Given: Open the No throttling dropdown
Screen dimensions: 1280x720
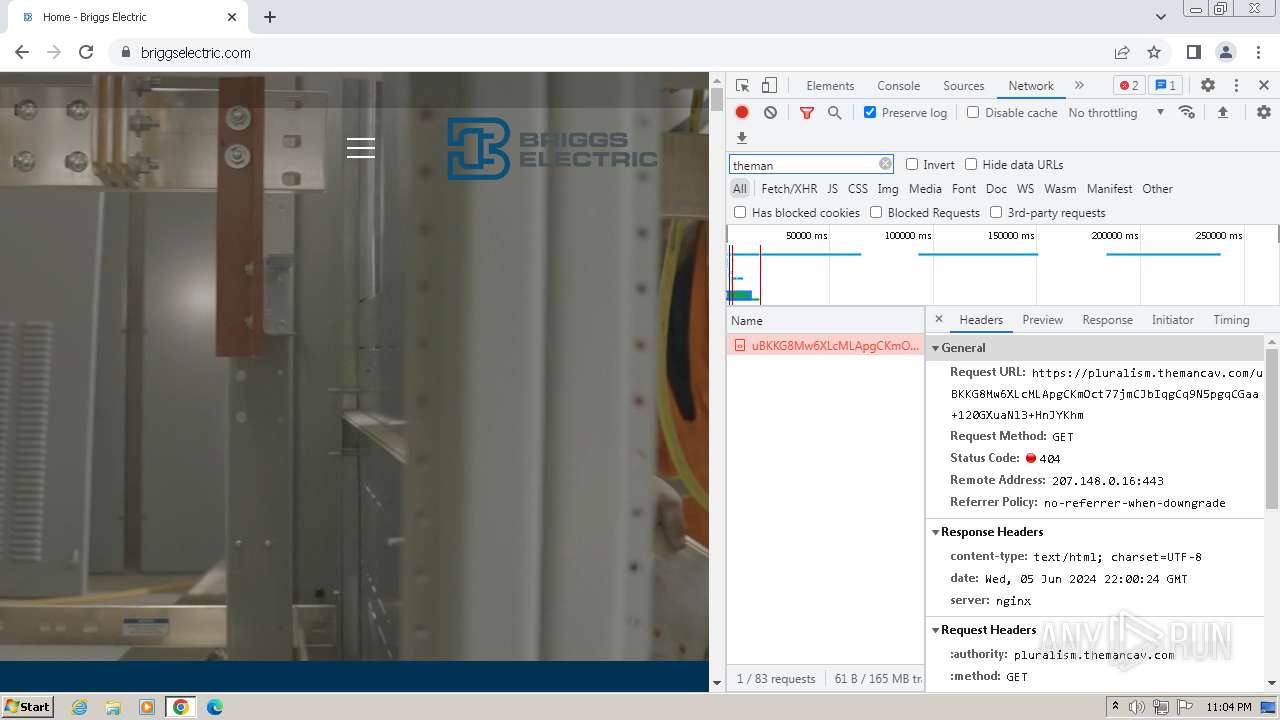Looking at the screenshot, I should [1116, 113].
